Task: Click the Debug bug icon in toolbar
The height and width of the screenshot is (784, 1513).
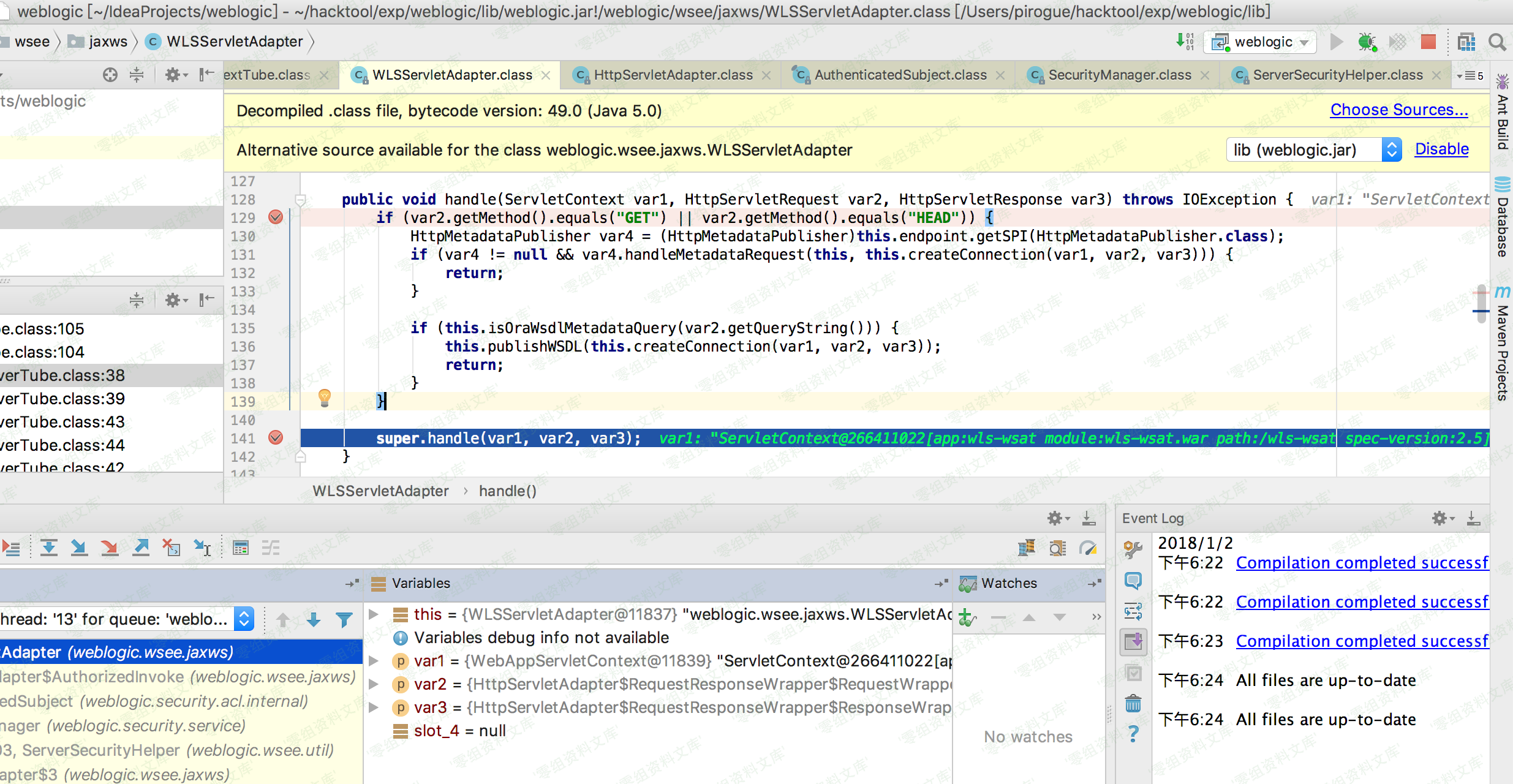Action: click(1367, 42)
